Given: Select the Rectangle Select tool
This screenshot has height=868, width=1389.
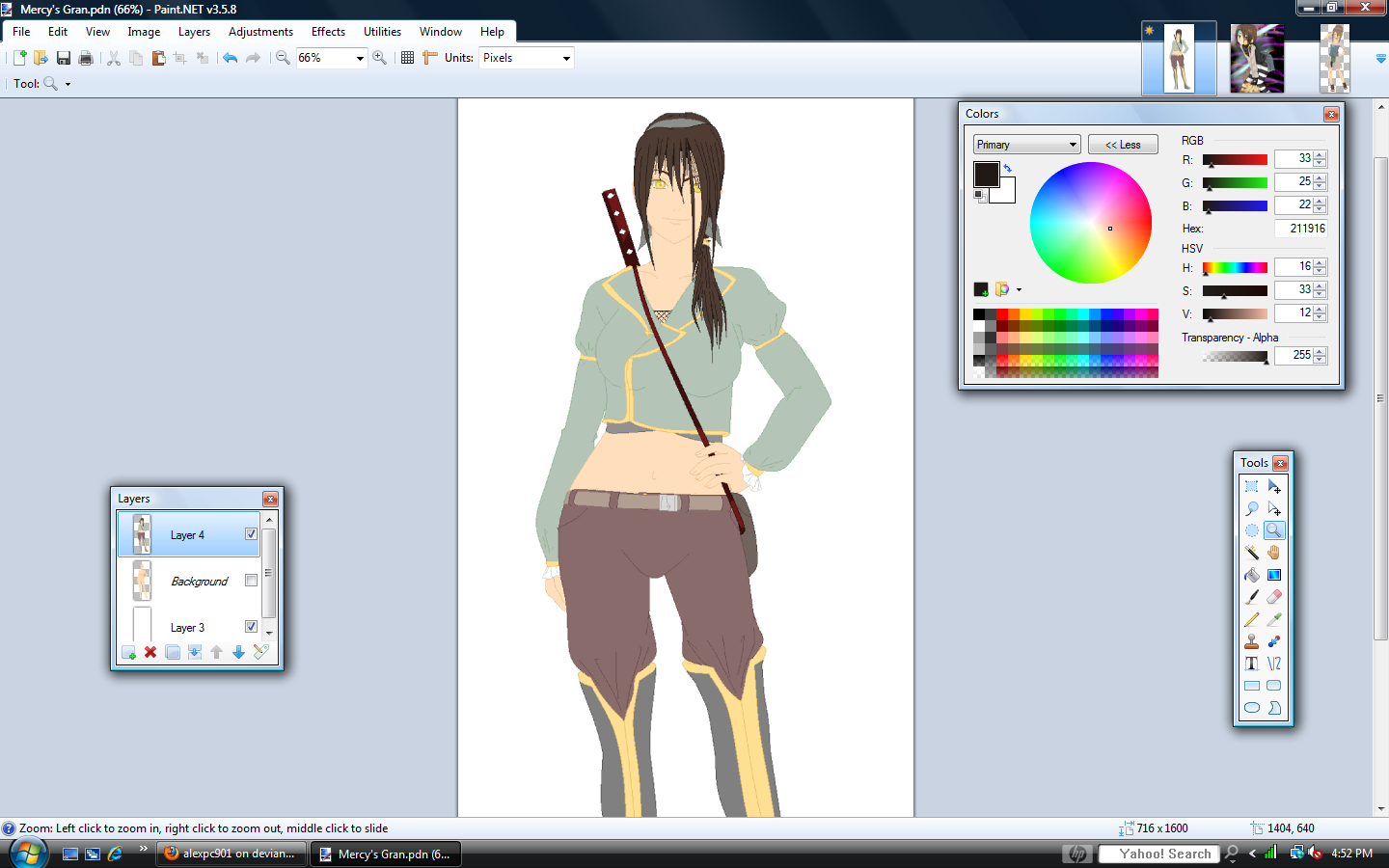Looking at the screenshot, I should click(x=1251, y=486).
